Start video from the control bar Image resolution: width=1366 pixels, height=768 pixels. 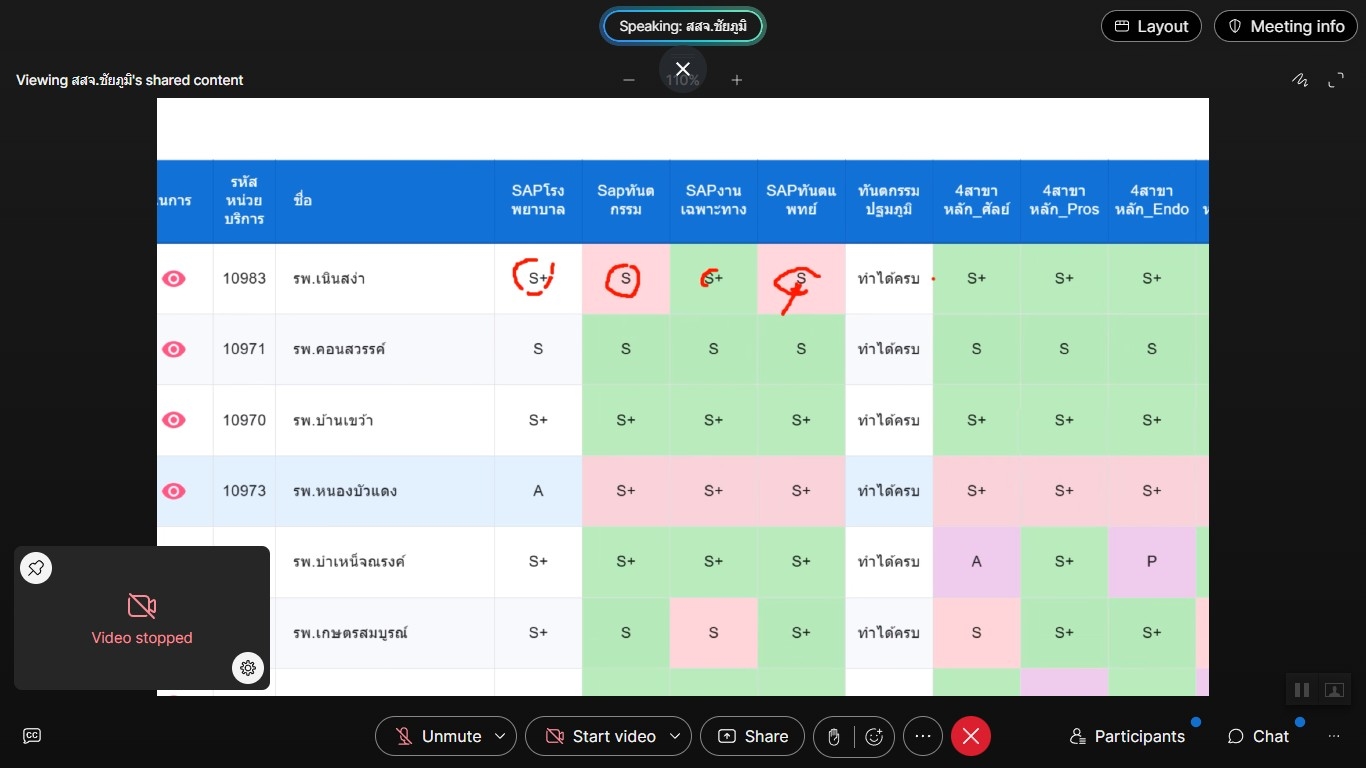point(601,736)
